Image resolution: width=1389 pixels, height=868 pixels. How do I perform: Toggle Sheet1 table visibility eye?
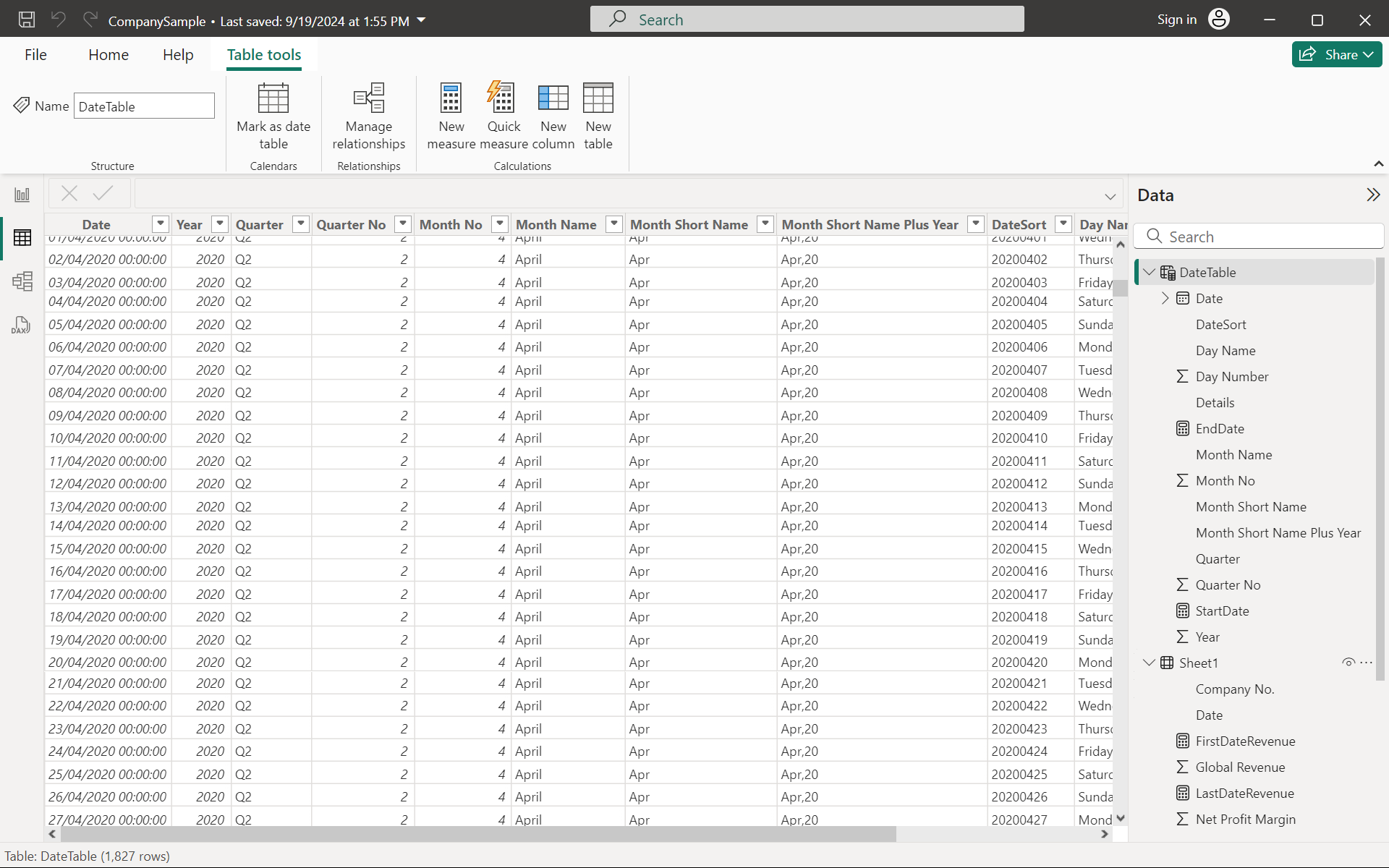point(1348,663)
